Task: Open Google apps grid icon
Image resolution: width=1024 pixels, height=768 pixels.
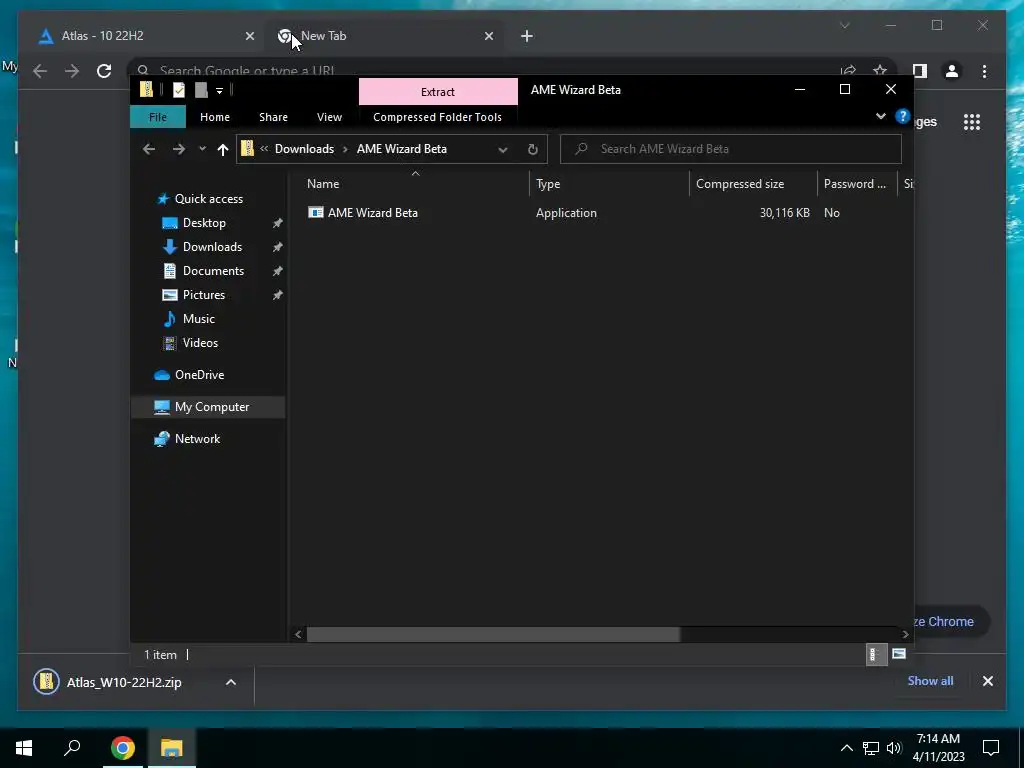Action: click(972, 121)
